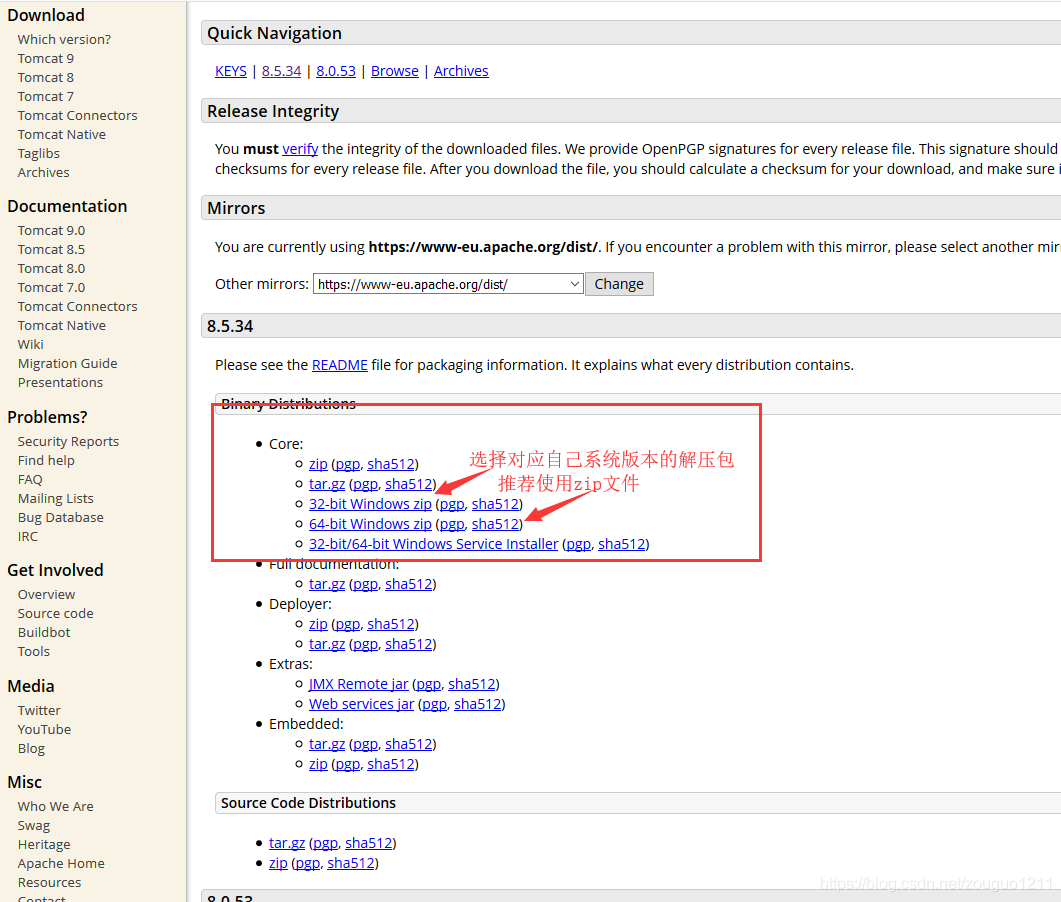1061x902 pixels.
Task: Jump to 8.0.53 in Quick Navigation
Action: pos(336,71)
